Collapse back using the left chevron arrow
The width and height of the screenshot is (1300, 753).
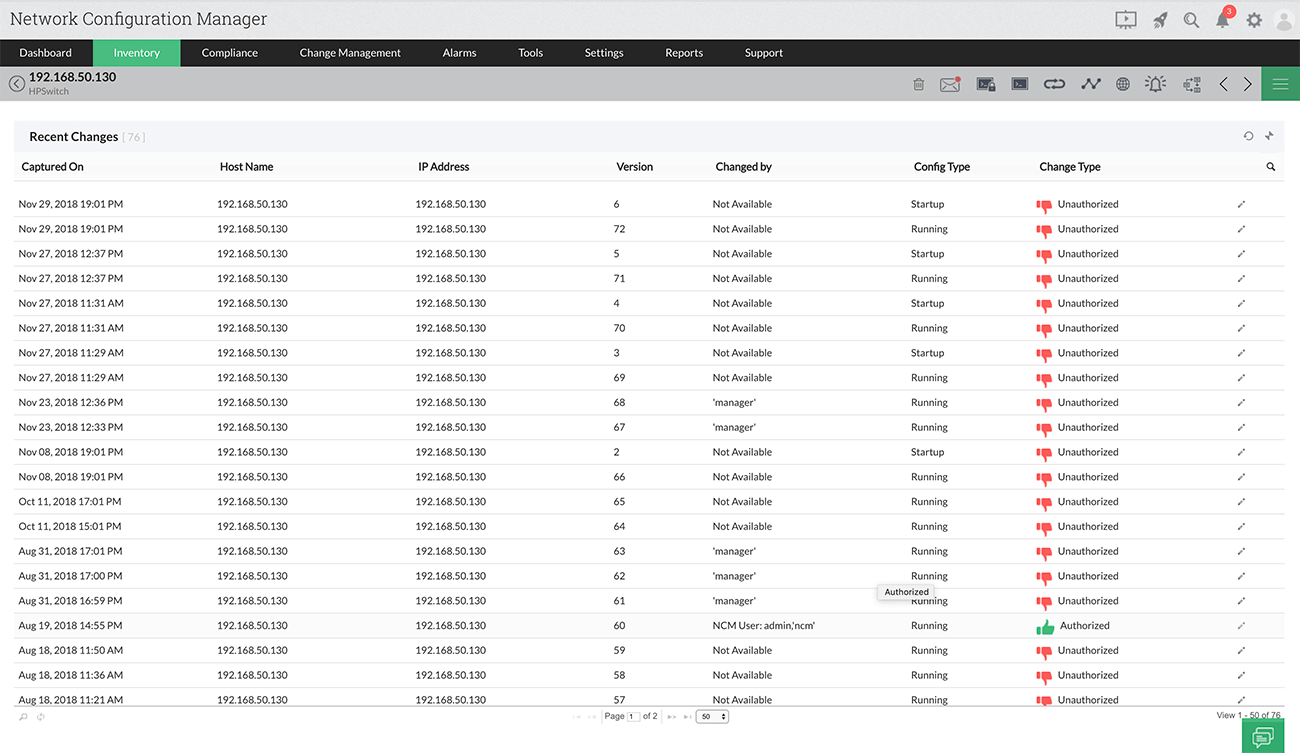point(1223,84)
